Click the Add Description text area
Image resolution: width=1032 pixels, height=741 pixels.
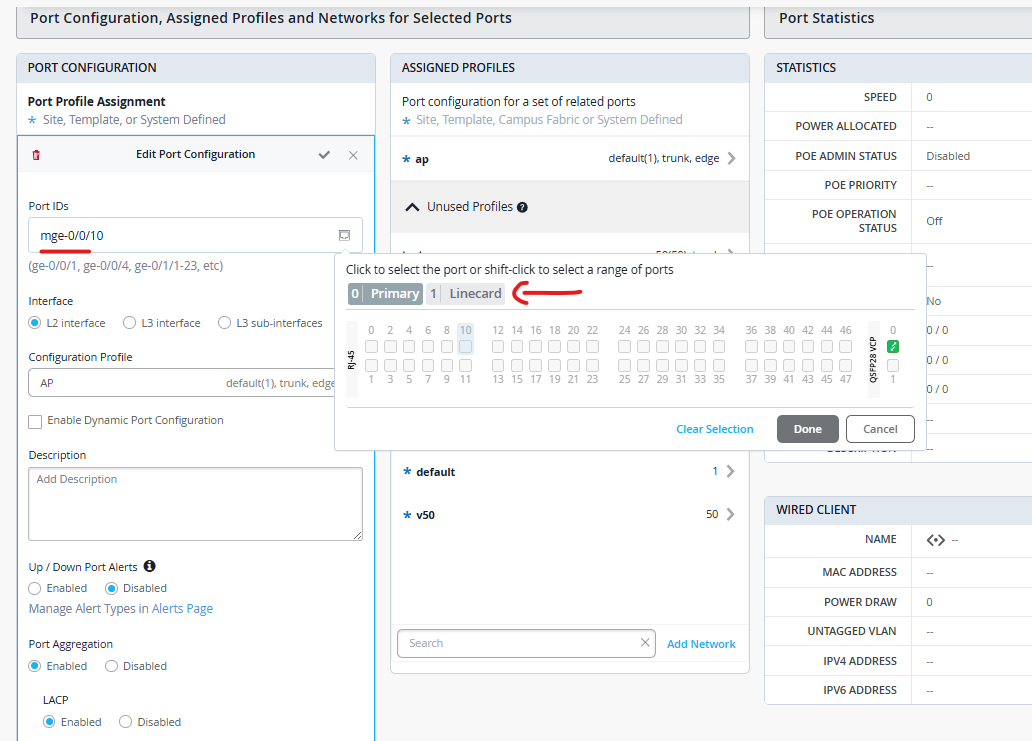(195, 504)
